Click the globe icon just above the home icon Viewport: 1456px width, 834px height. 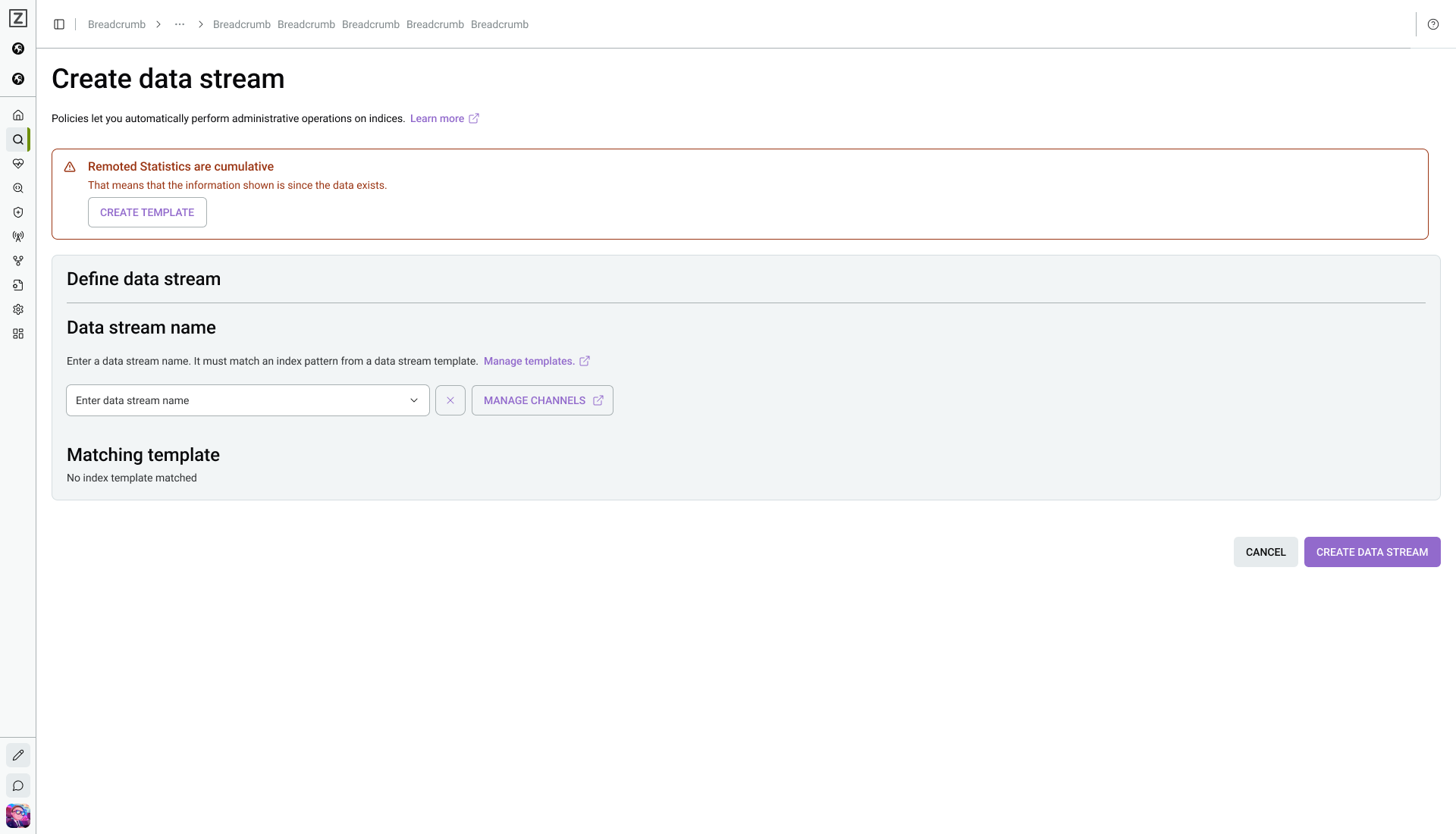pos(18,79)
